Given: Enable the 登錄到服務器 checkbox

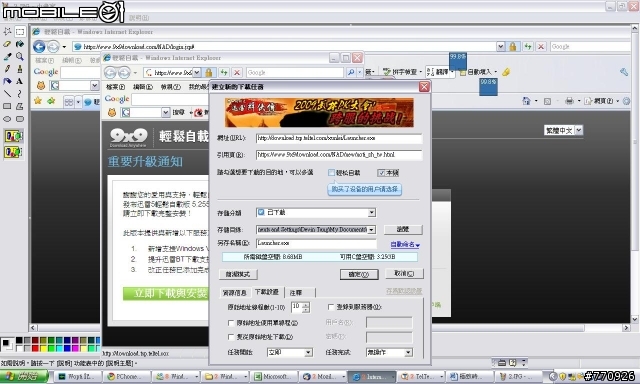Looking at the screenshot, I should (331, 306).
